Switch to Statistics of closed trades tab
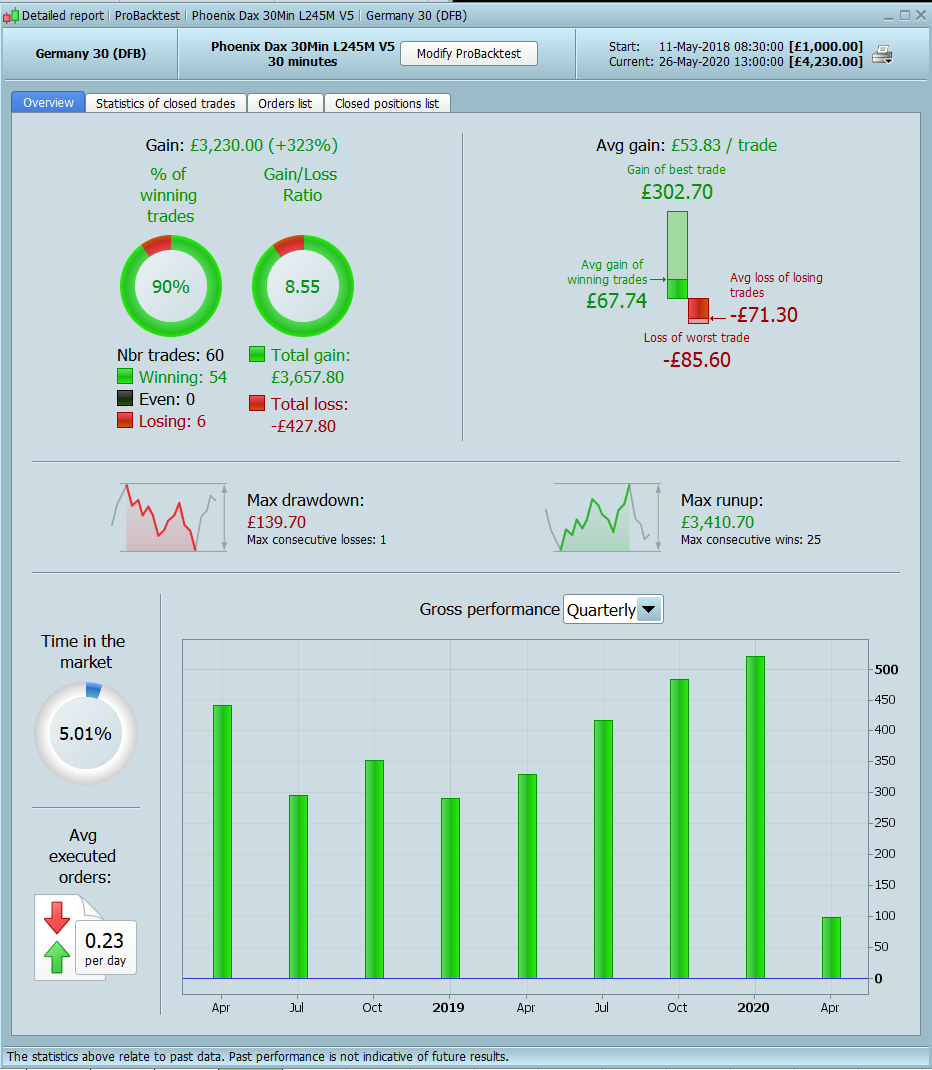The width and height of the screenshot is (932, 1070). point(166,103)
